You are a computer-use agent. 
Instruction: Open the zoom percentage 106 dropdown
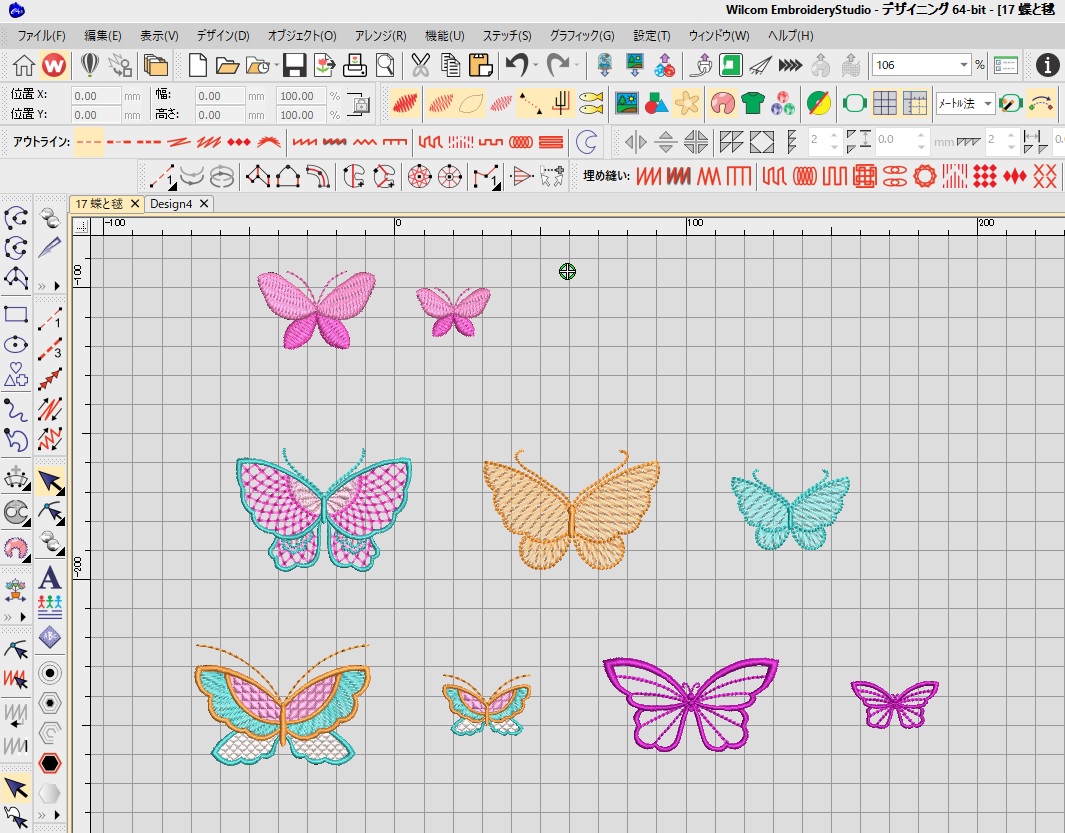point(964,65)
